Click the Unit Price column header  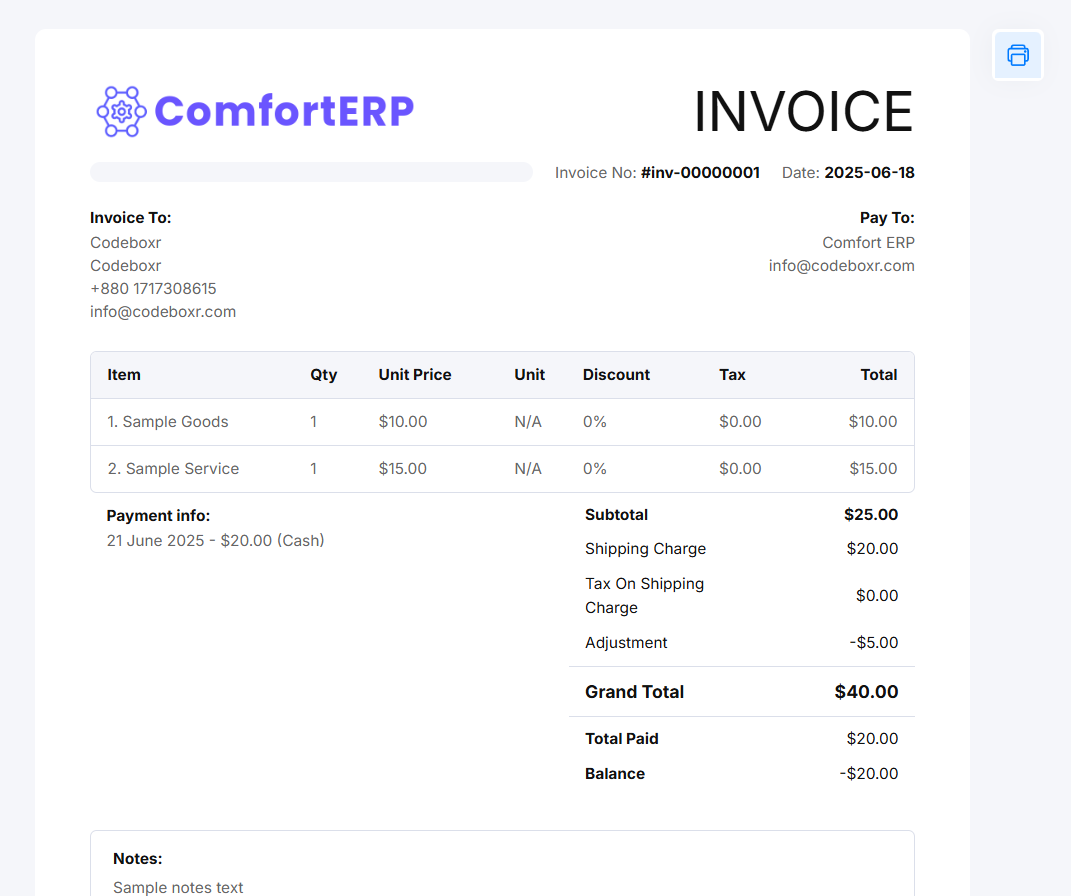click(414, 375)
